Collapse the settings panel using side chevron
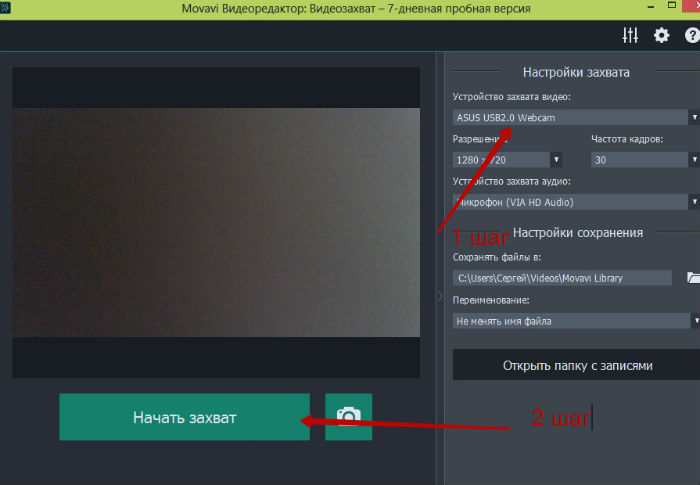Image resolution: width=700 pixels, height=485 pixels. [440, 296]
